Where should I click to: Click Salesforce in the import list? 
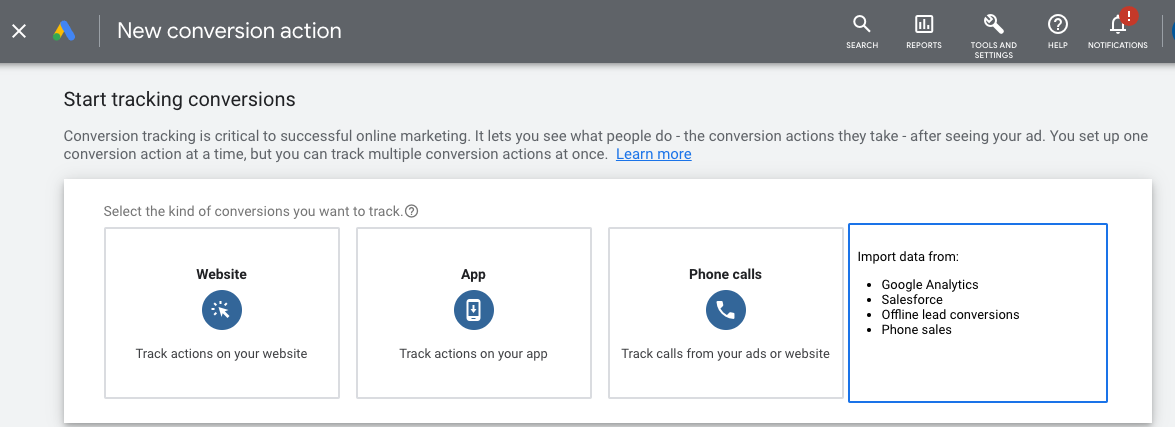(911, 299)
